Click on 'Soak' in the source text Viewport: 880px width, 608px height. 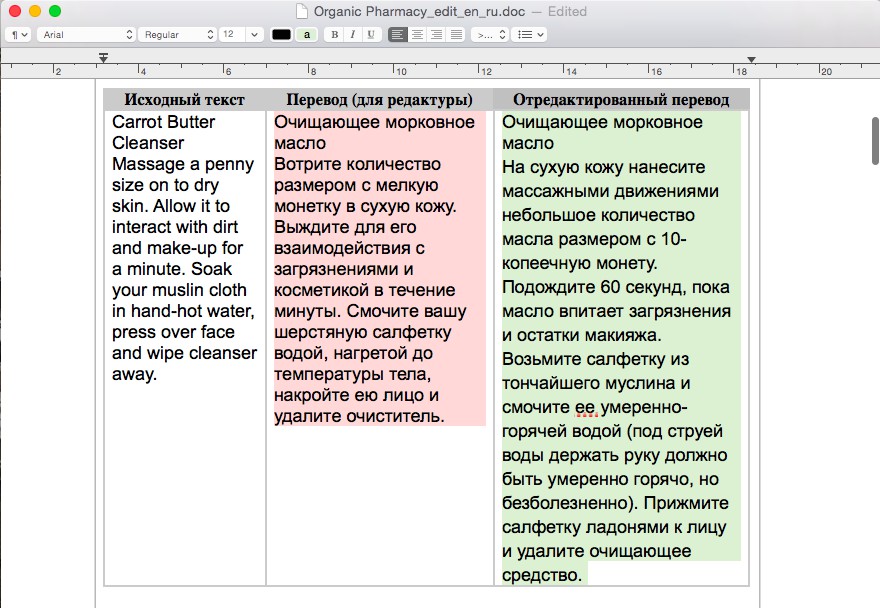coord(212,269)
